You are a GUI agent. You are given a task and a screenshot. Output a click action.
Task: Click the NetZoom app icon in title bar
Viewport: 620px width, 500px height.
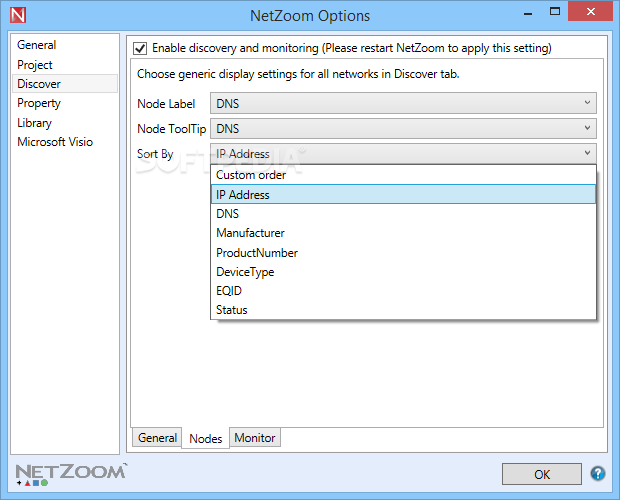coord(18,15)
